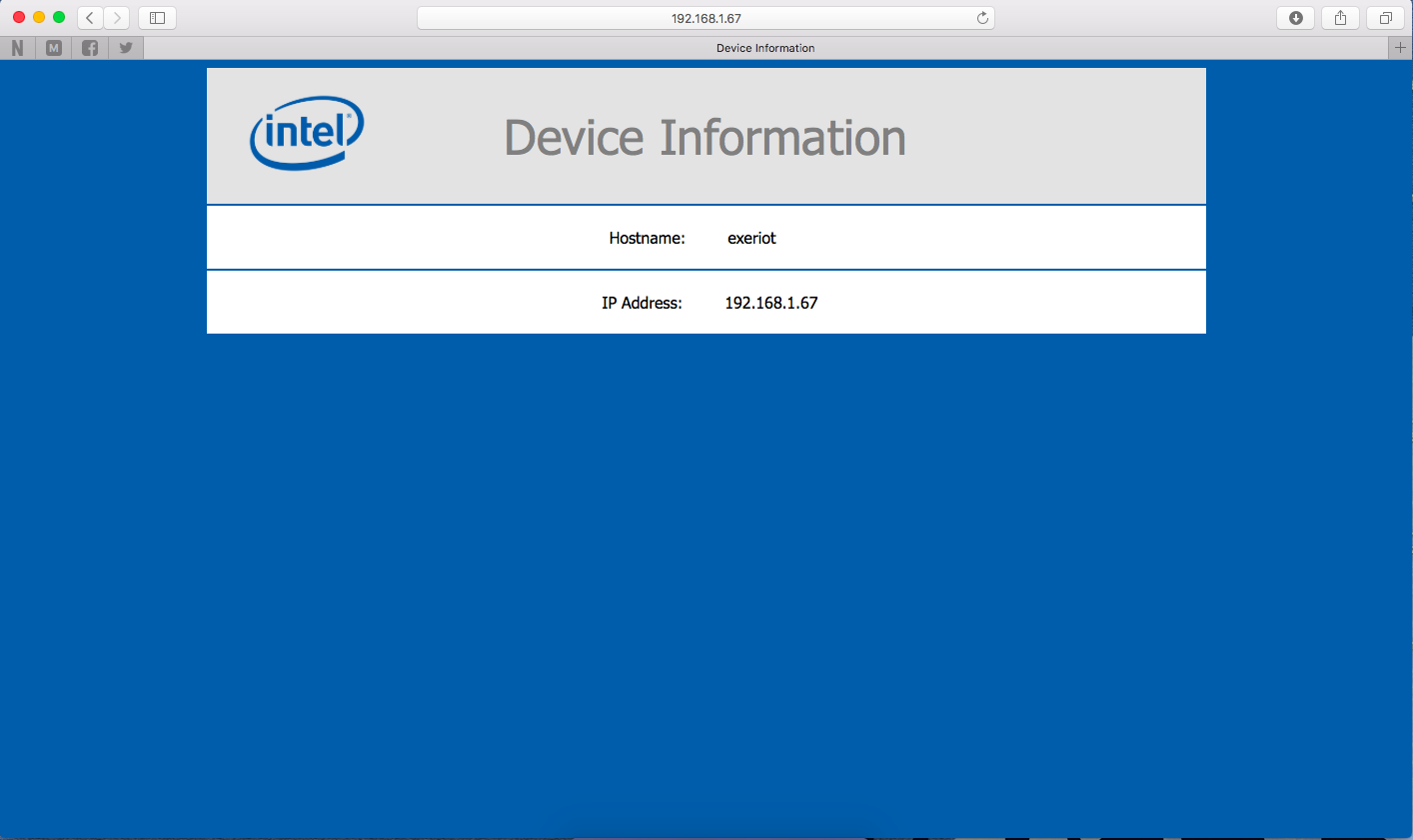Click the Device Information heading
The width and height of the screenshot is (1413, 840).
705,138
